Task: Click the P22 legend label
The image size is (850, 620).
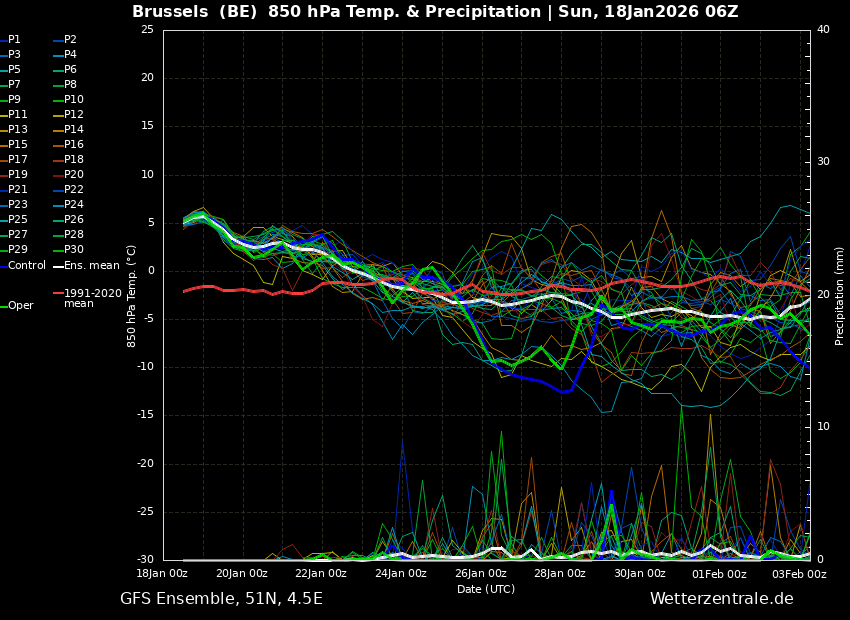Action: pos(73,190)
